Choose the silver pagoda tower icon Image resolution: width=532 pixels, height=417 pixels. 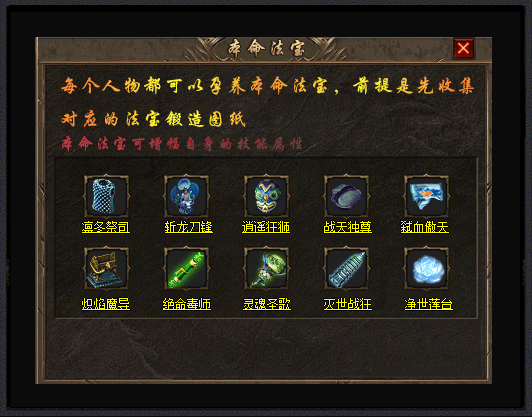(346, 269)
